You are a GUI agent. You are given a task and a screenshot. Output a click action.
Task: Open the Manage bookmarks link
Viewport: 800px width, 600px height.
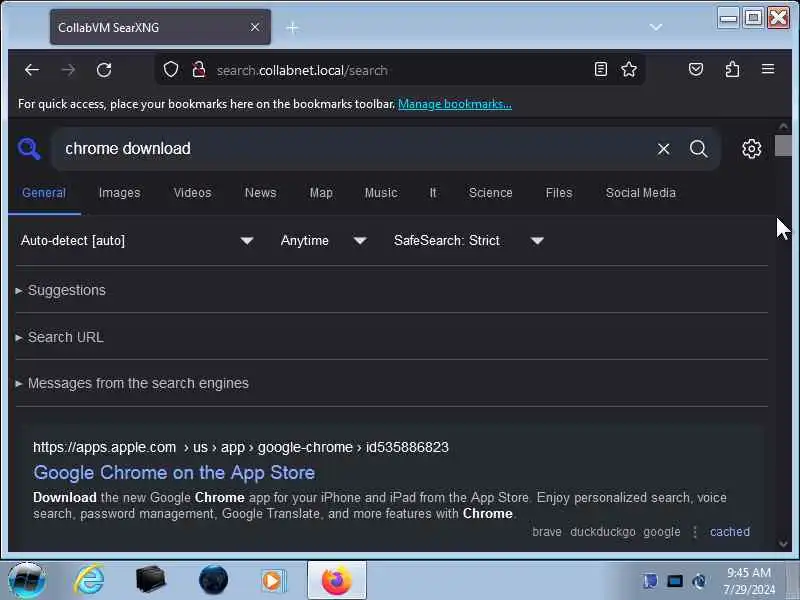455,104
